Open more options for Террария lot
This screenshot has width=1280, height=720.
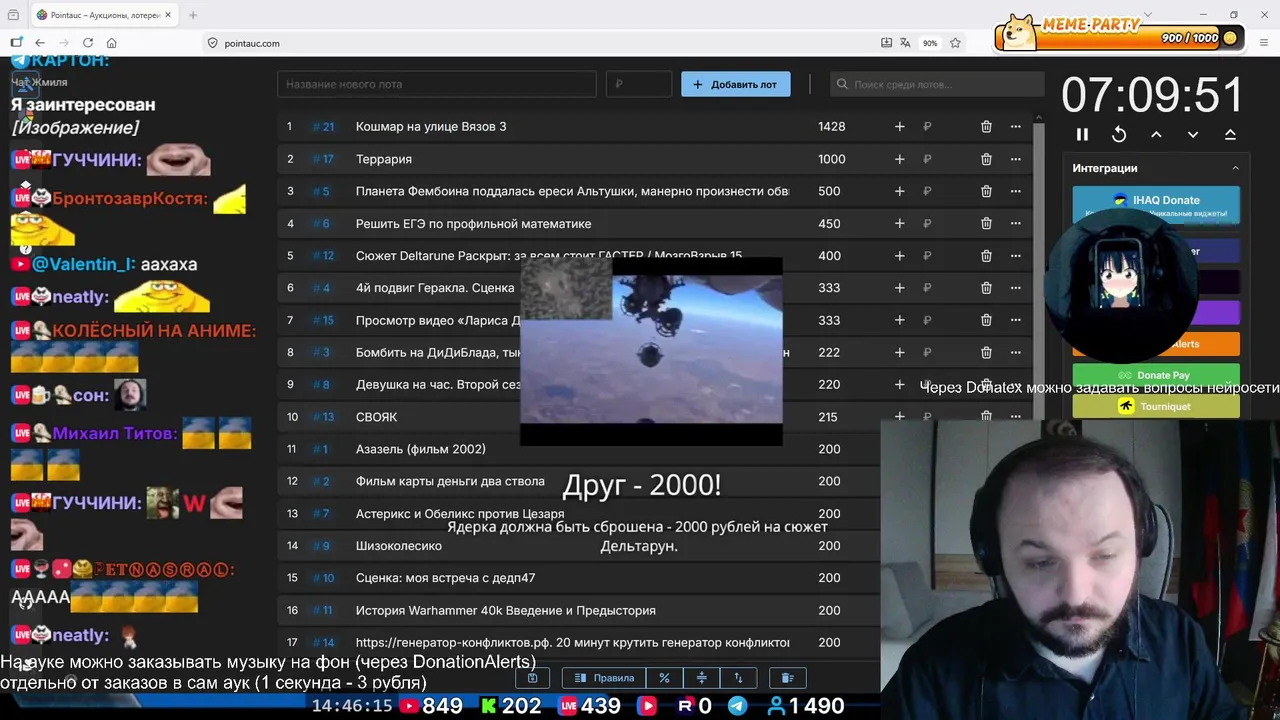pyautogui.click(x=1016, y=159)
